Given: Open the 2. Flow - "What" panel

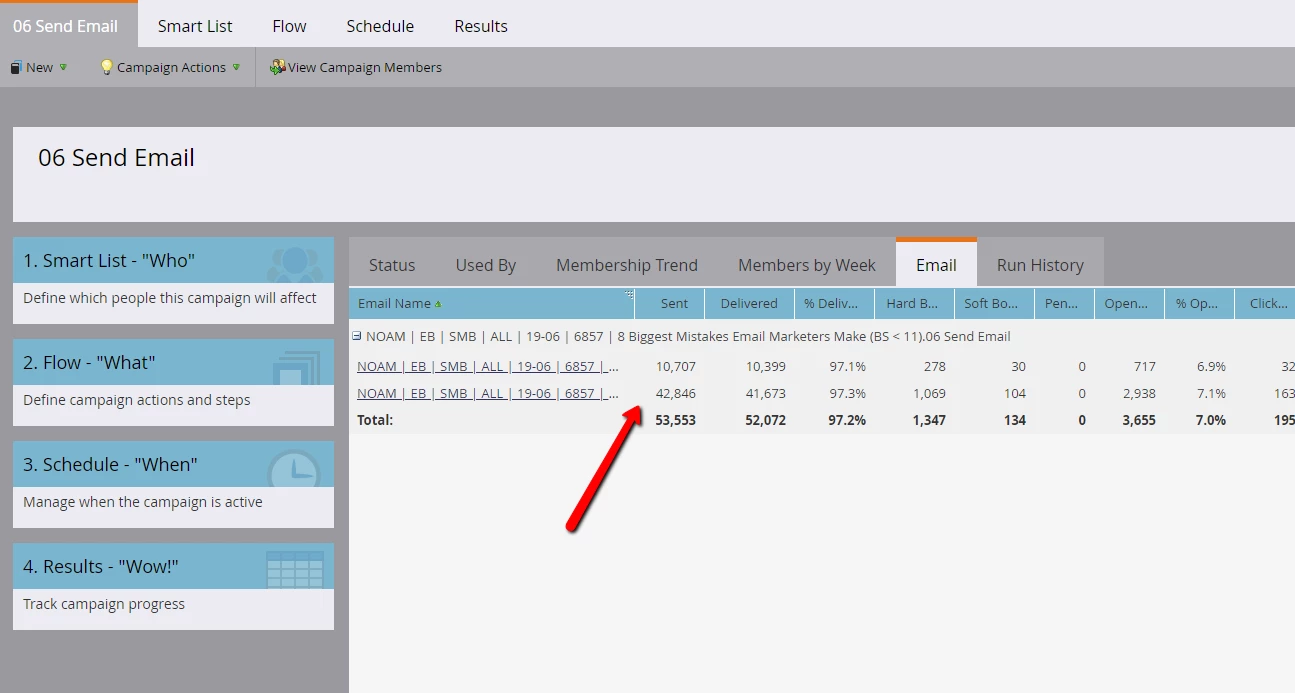Looking at the screenshot, I should click(x=173, y=382).
